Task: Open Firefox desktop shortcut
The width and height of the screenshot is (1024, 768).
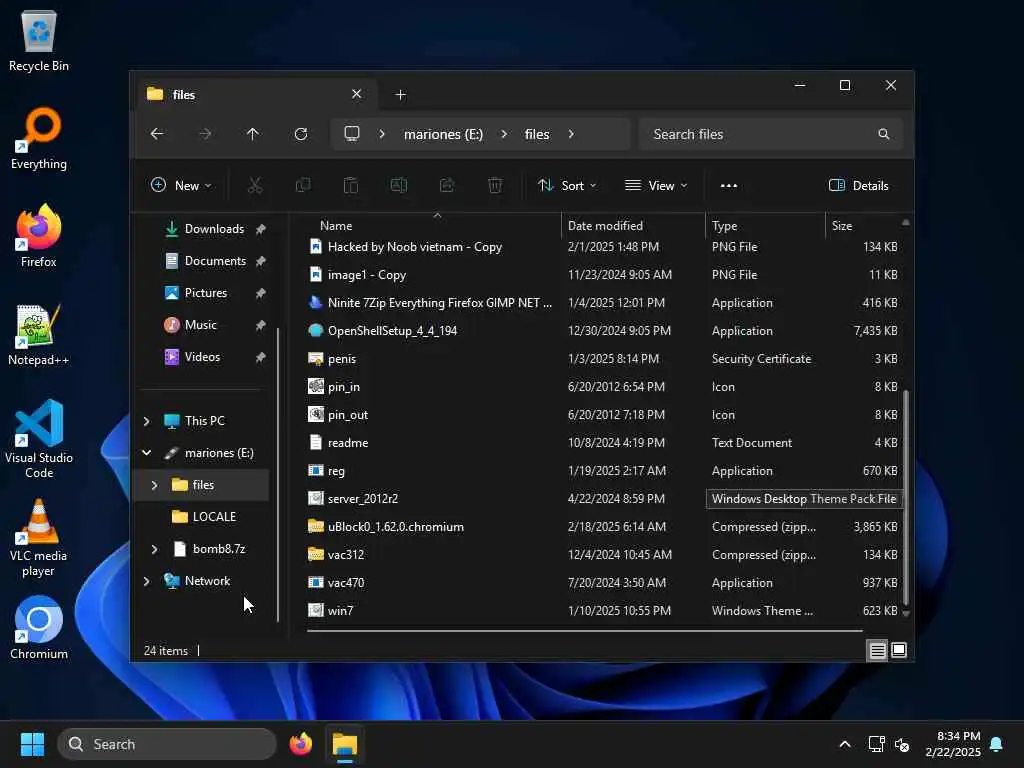Action: [39, 236]
